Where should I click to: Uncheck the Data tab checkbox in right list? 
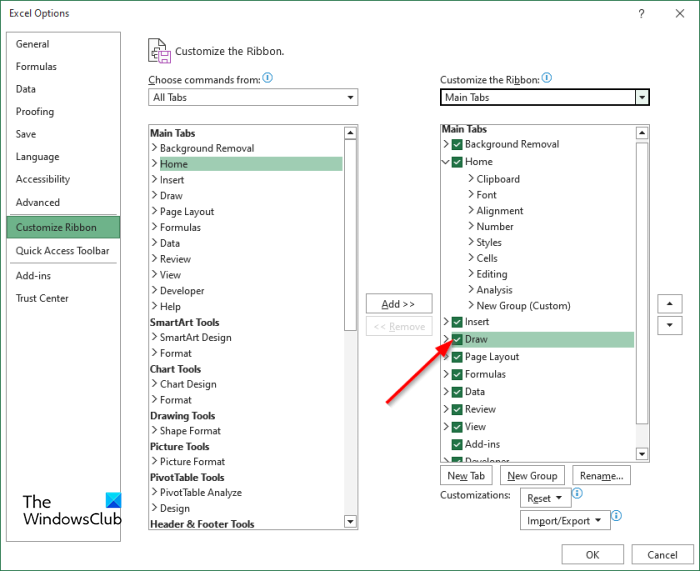pyautogui.click(x=457, y=392)
